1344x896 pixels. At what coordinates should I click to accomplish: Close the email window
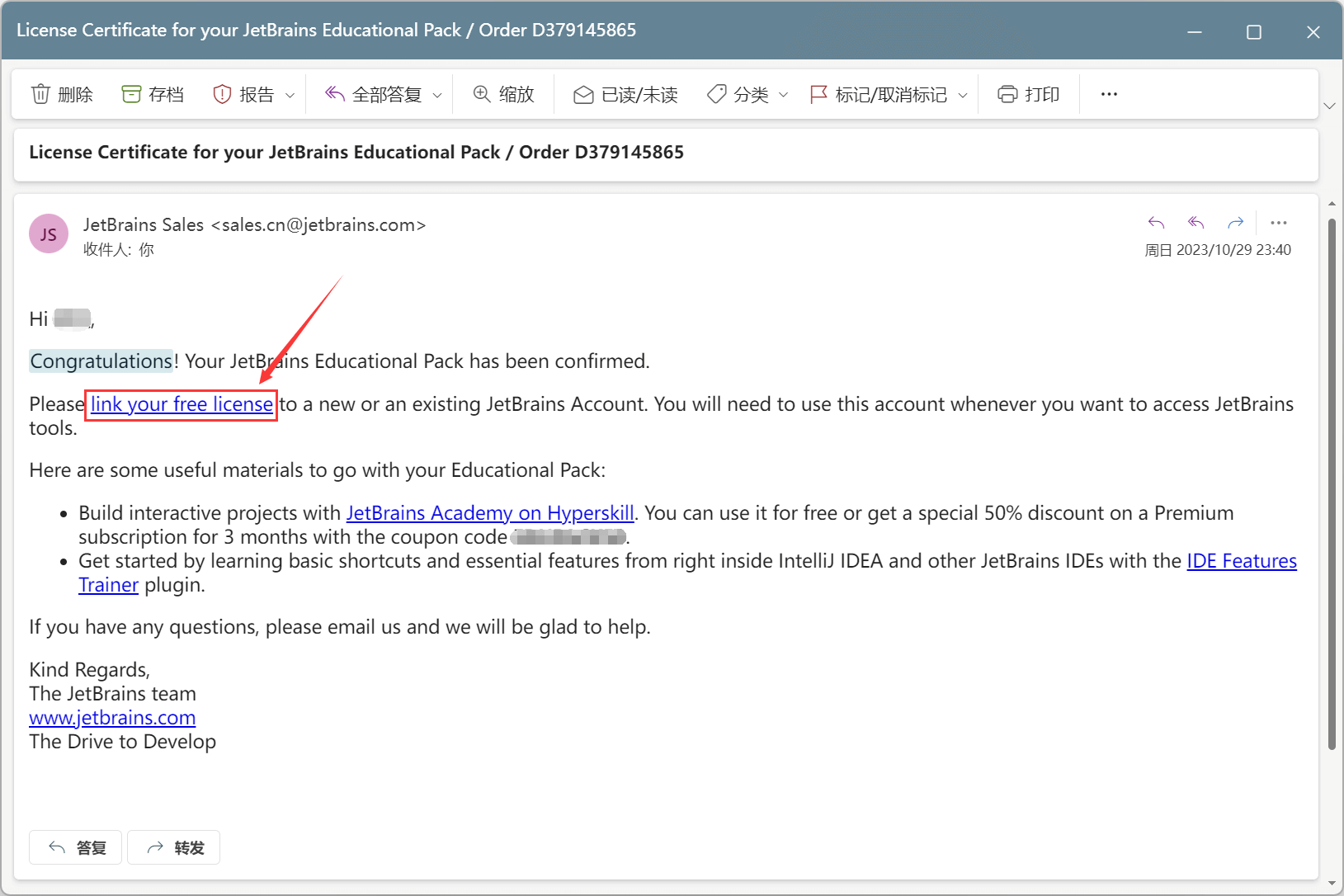(1313, 32)
